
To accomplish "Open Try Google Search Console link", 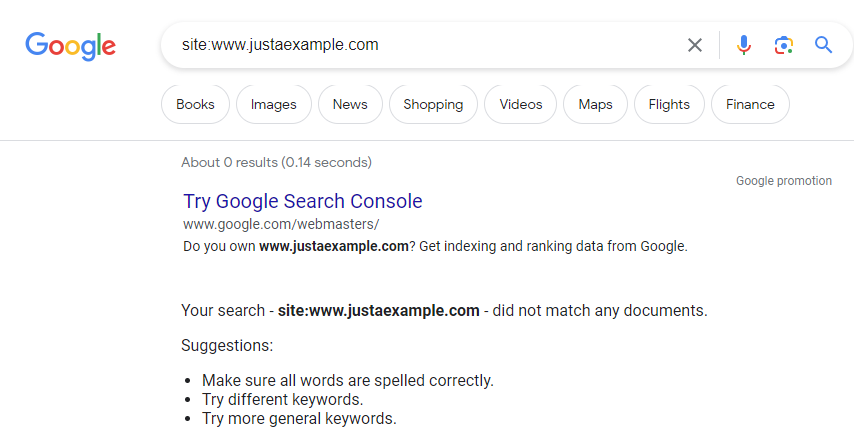I will coord(303,201).
